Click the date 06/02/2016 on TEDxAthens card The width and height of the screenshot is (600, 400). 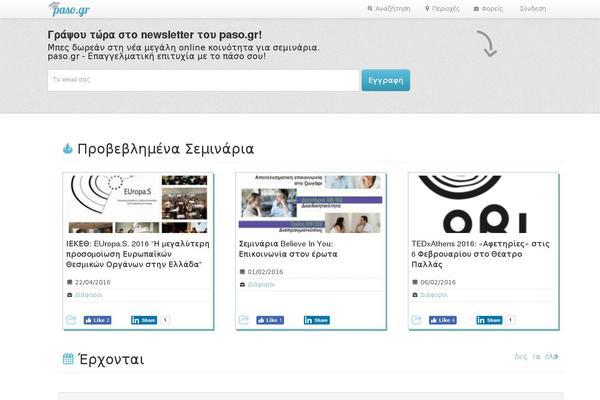tap(438, 282)
